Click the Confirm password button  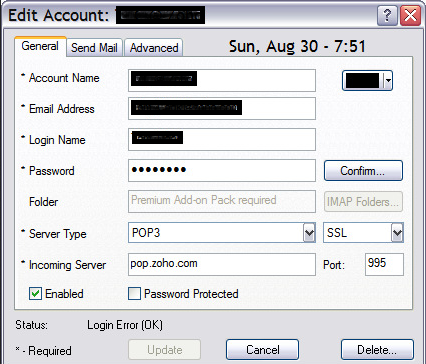(363, 171)
